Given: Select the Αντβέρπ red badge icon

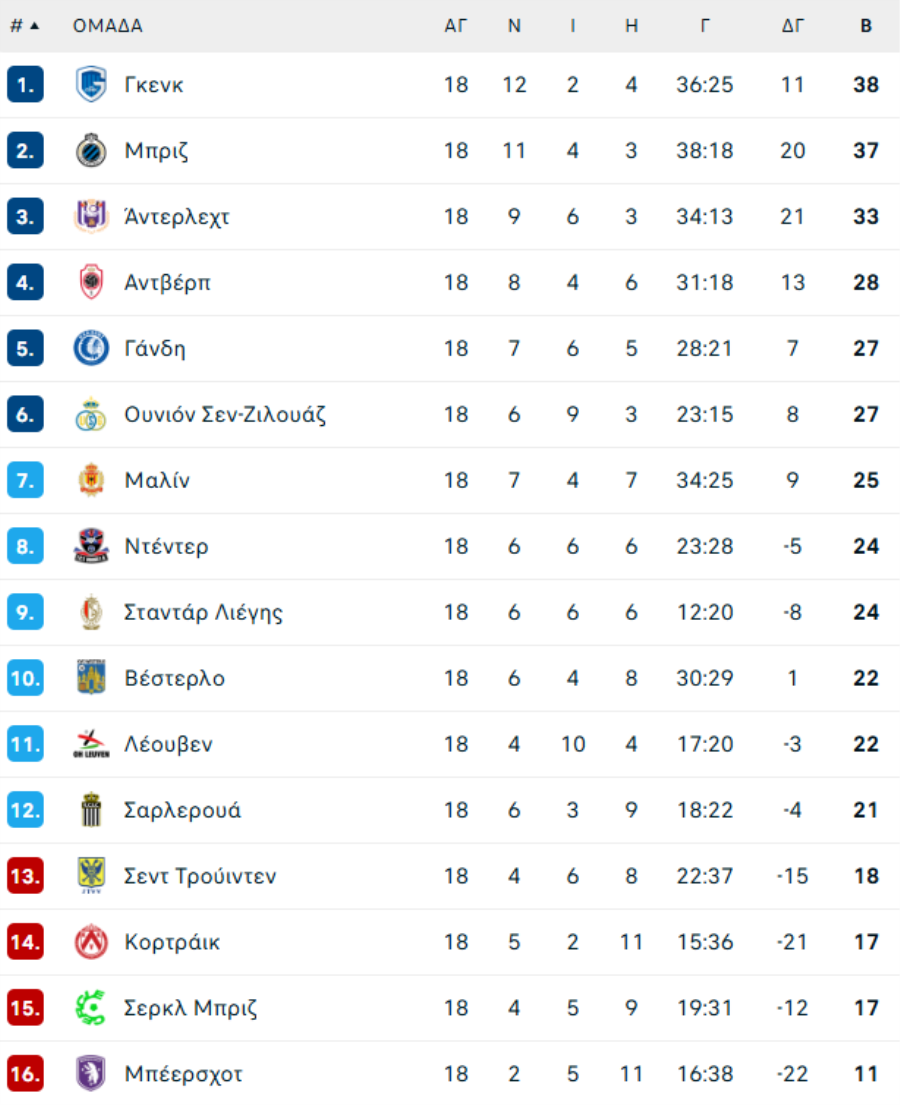Looking at the screenshot, I should pyautogui.click(x=91, y=282).
